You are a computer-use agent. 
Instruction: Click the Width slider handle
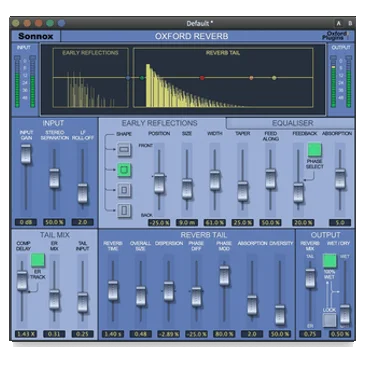click(x=215, y=180)
